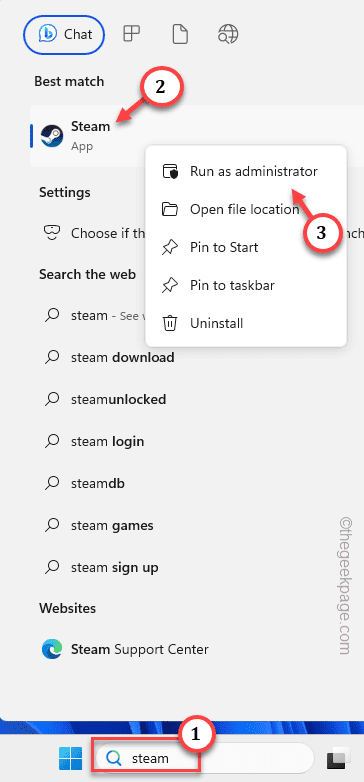Select Open file location menu entry
Image resolution: width=364 pixels, height=782 pixels.
(245, 209)
